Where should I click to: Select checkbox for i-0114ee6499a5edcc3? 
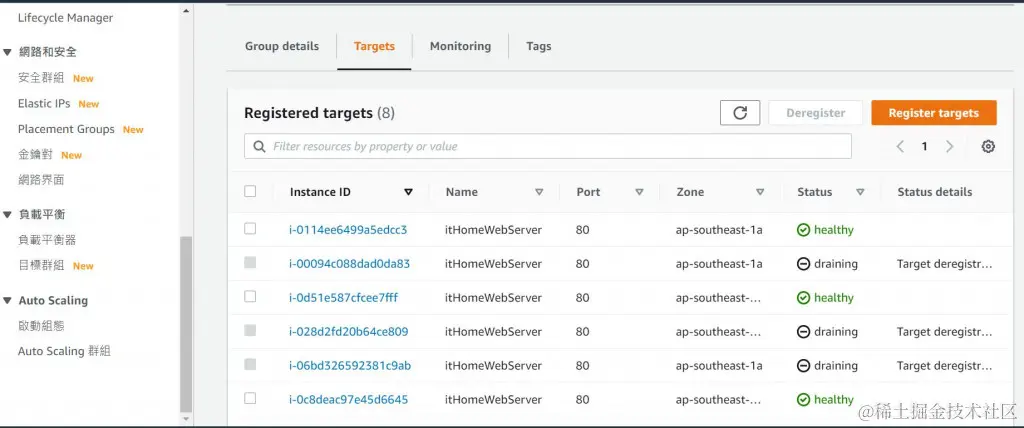(249, 229)
